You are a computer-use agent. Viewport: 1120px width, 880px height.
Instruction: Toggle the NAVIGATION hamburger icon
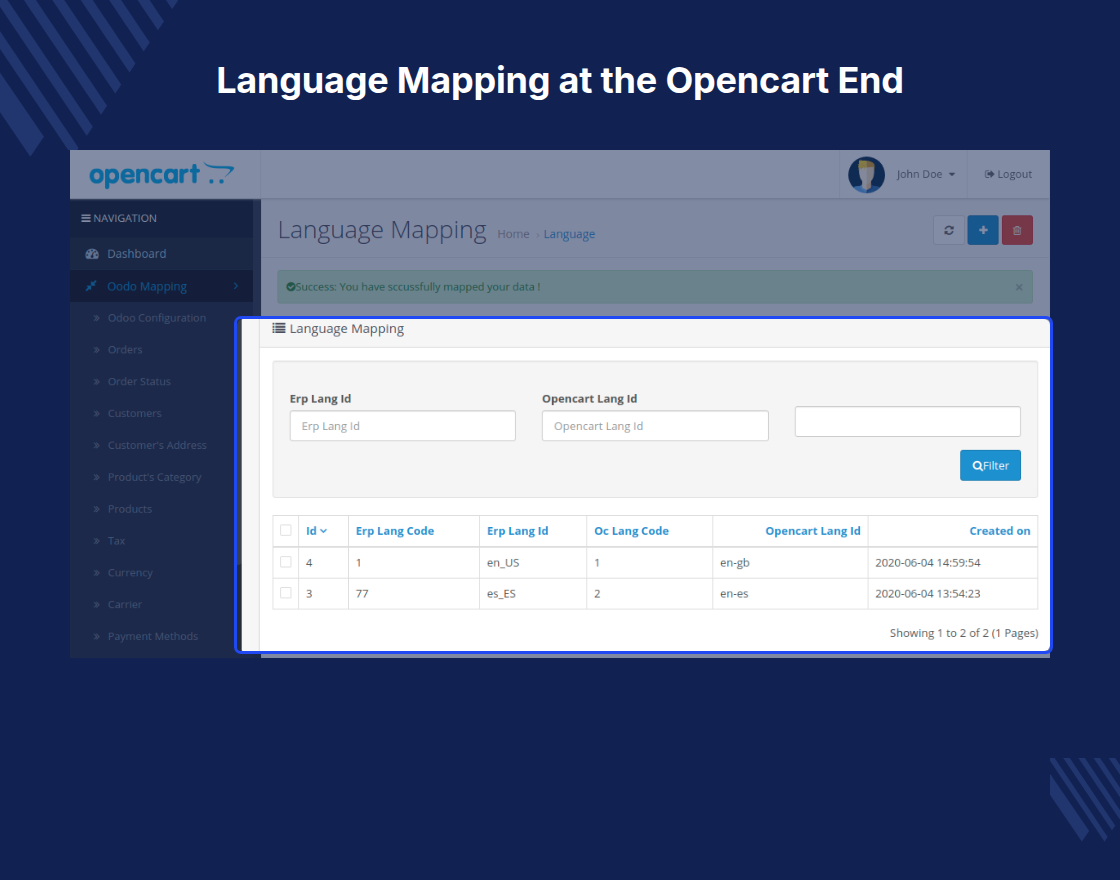(86, 219)
